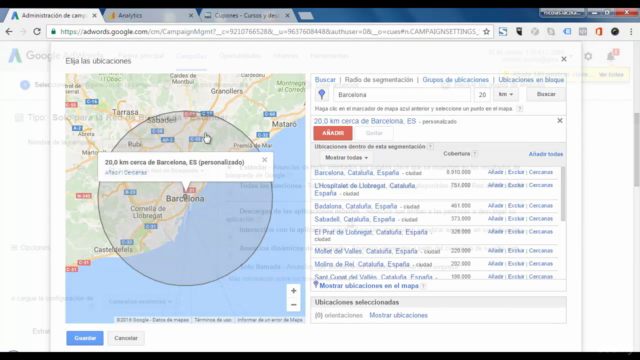Open AdWords notifications bell
Image resolution: width=640 pixels, height=360 pixels.
[x=611, y=56]
